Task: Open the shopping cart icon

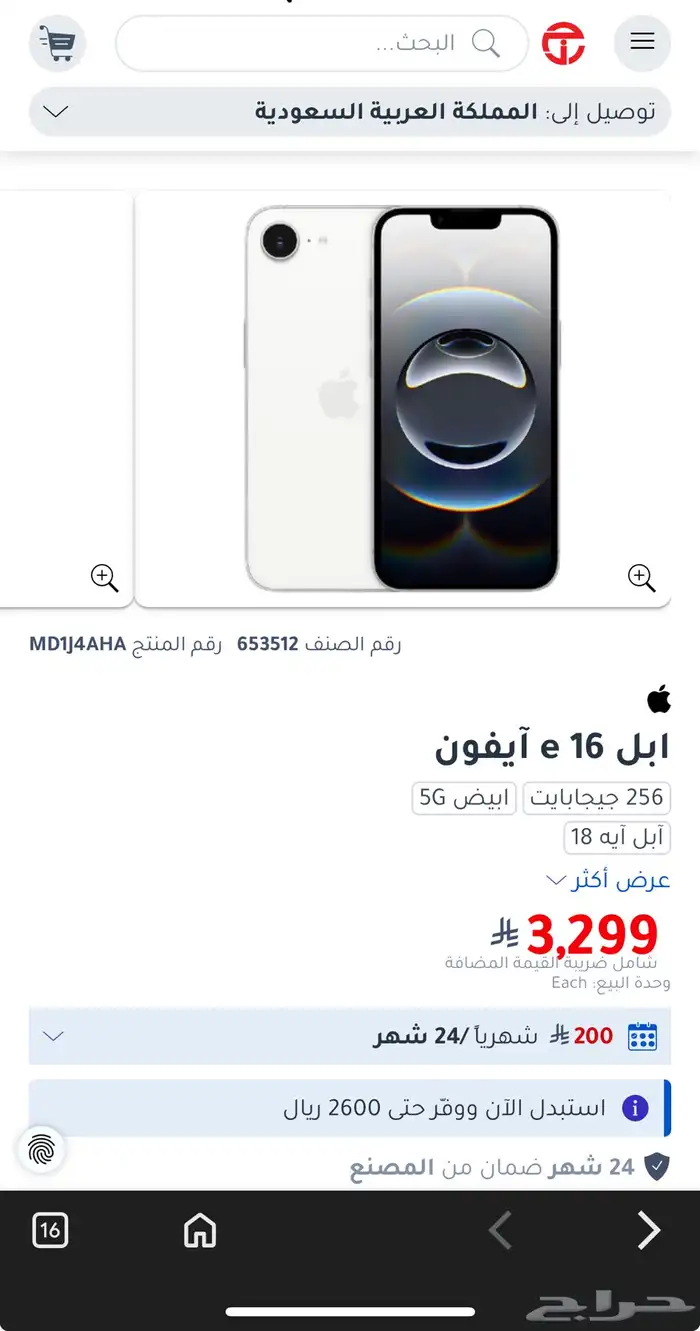Action: 58,43
